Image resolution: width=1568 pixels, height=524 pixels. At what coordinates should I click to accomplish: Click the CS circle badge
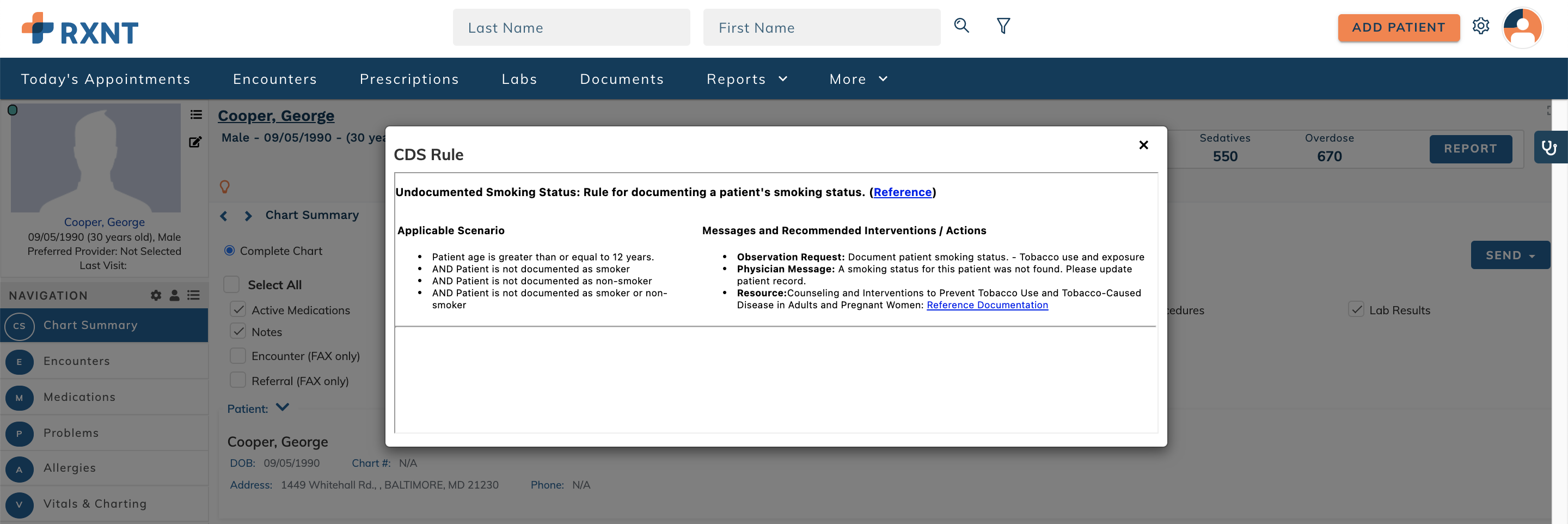[x=20, y=326]
